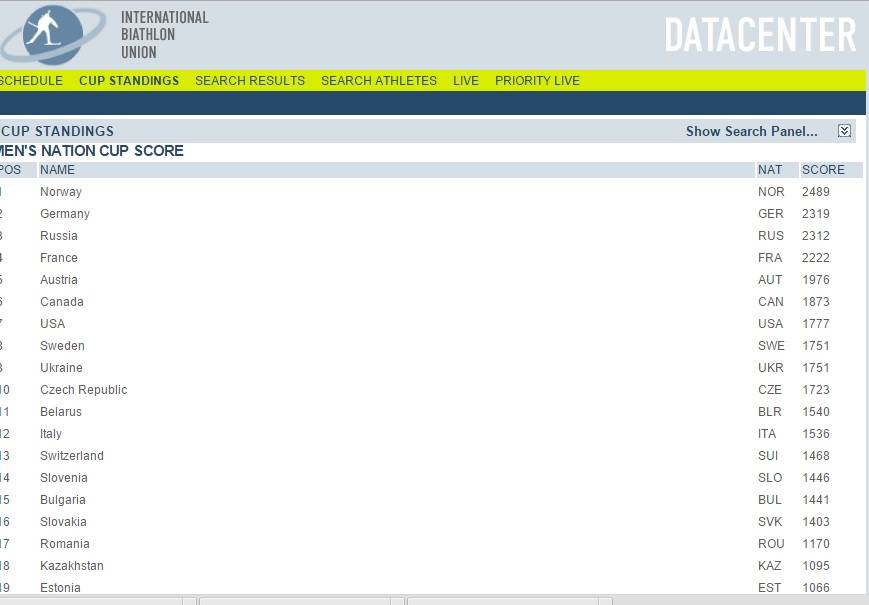
Task: Sort by the NAT column header
Action: (x=770, y=170)
